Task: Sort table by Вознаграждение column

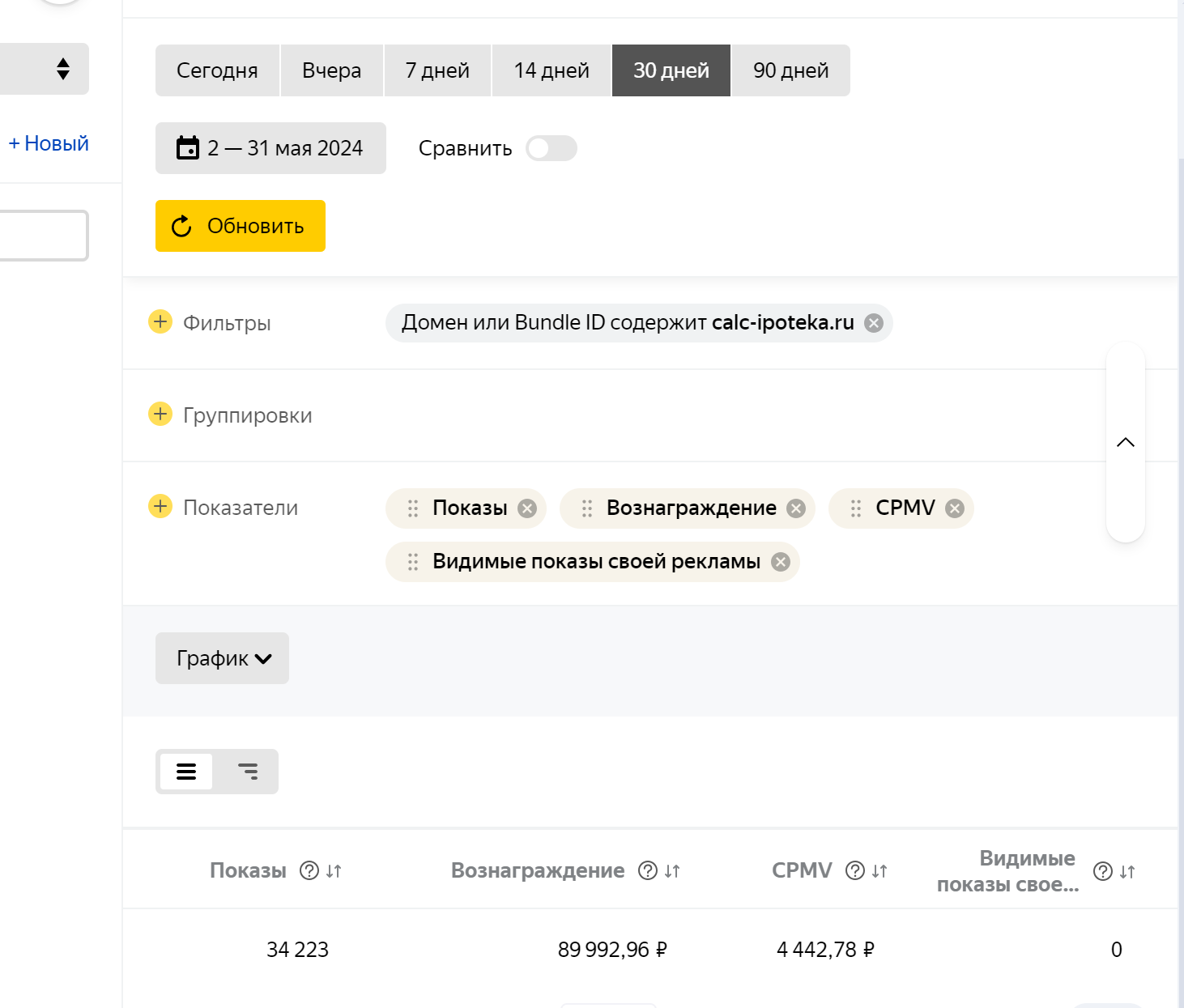Action: click(x=672, y=871)
